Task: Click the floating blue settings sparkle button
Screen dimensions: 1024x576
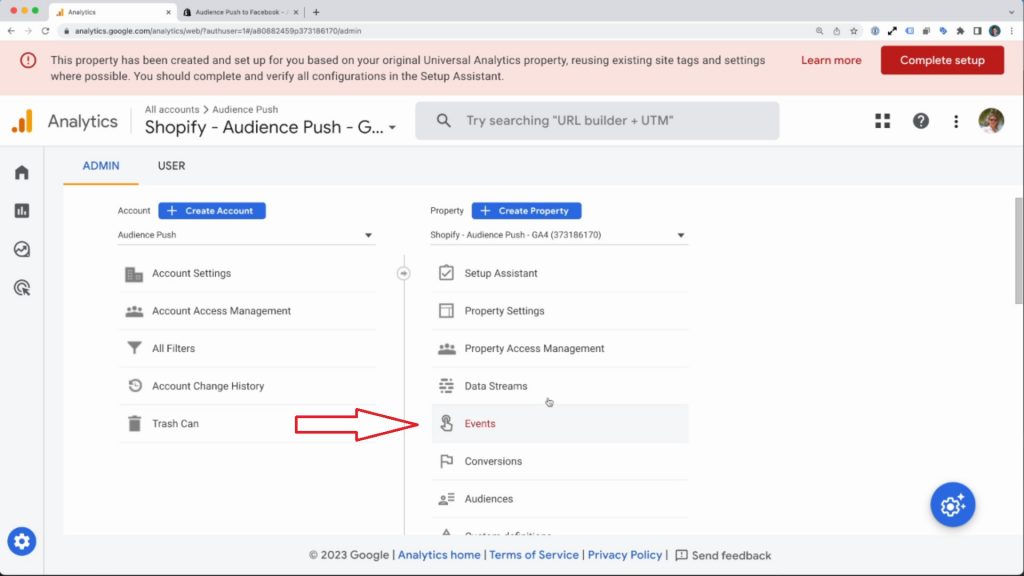Action: coord(953,505)
